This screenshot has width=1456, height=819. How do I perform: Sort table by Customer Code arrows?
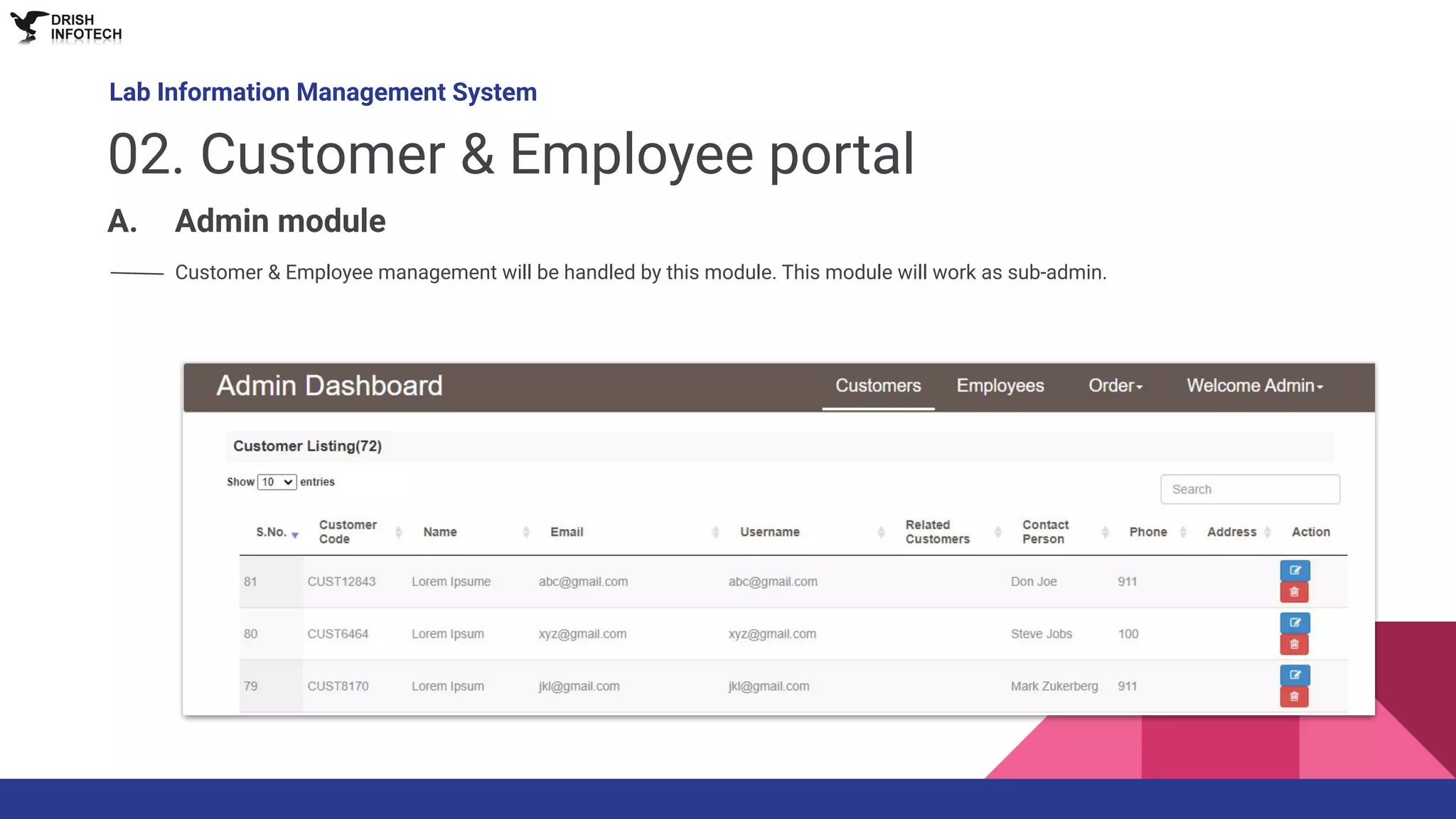(x=398, y=532)
